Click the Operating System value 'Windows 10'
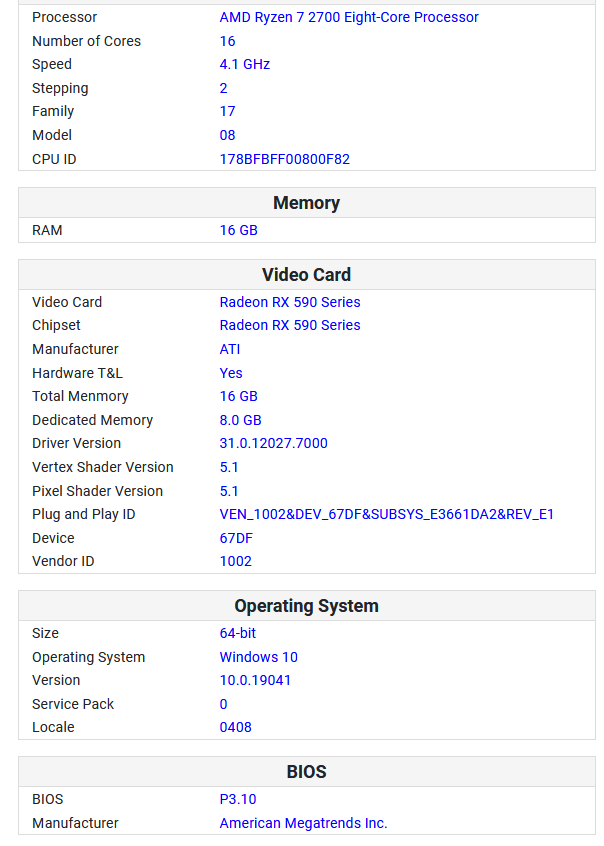604x846 pixels. click(259, 657)
